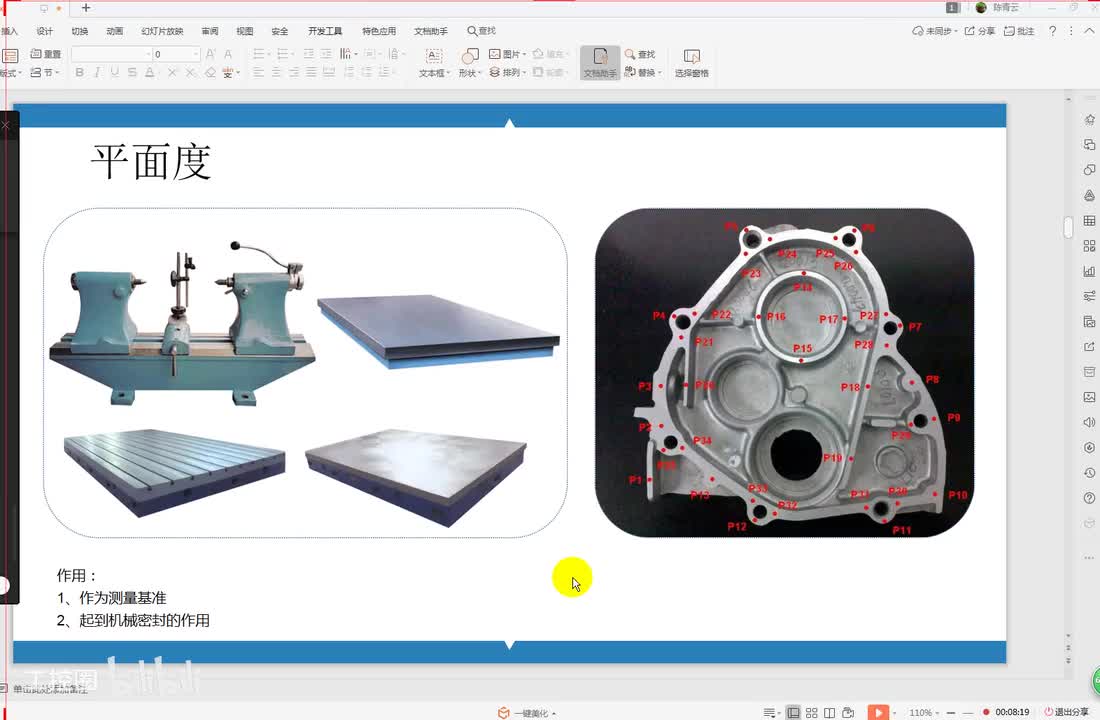
Task: Open the 排列 (Arrange) dropdown
Action: coord(507,72)
